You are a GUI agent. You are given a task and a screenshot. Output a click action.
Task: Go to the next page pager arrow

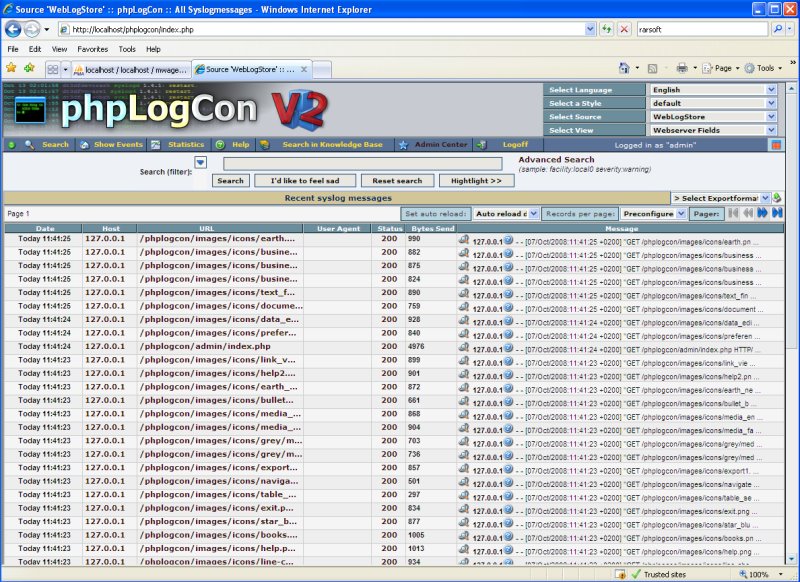pos(763,213)
